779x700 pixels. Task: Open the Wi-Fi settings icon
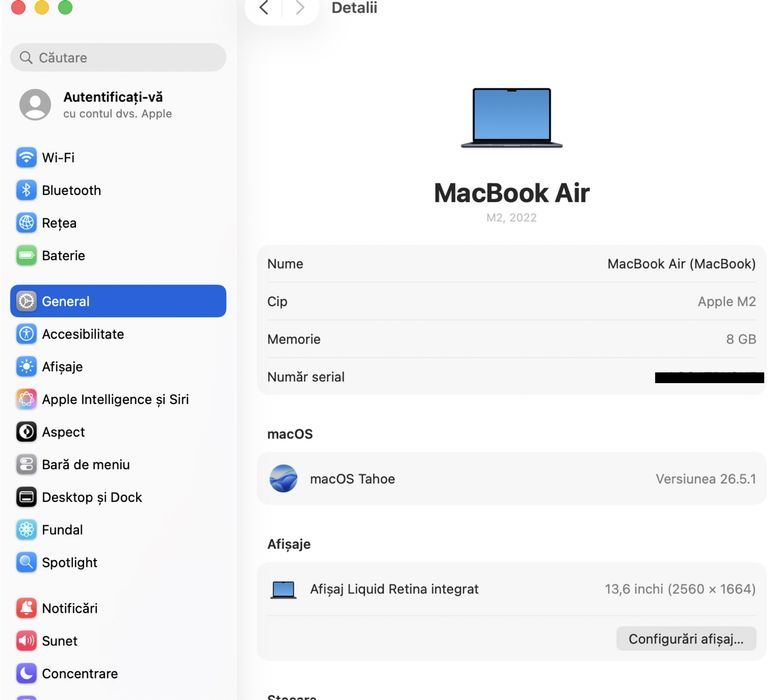click(x=26, y=157)
